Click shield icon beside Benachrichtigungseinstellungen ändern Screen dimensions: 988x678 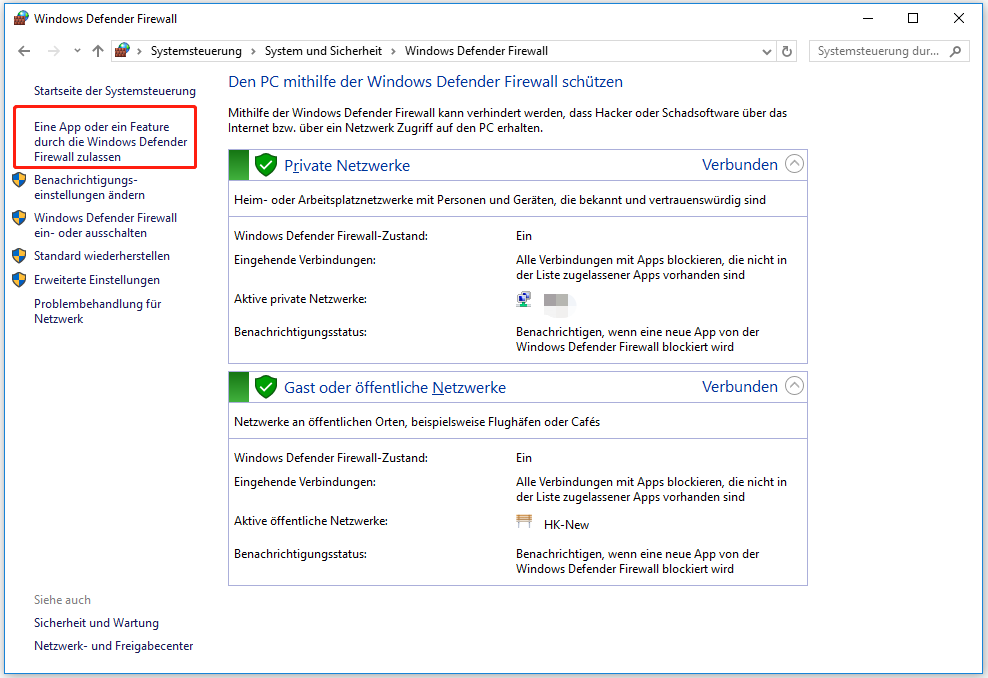point(20,180)
